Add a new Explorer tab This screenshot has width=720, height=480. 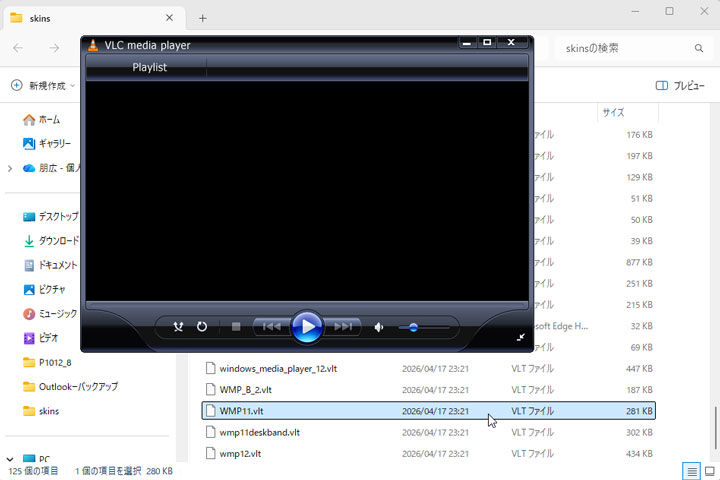202,18
